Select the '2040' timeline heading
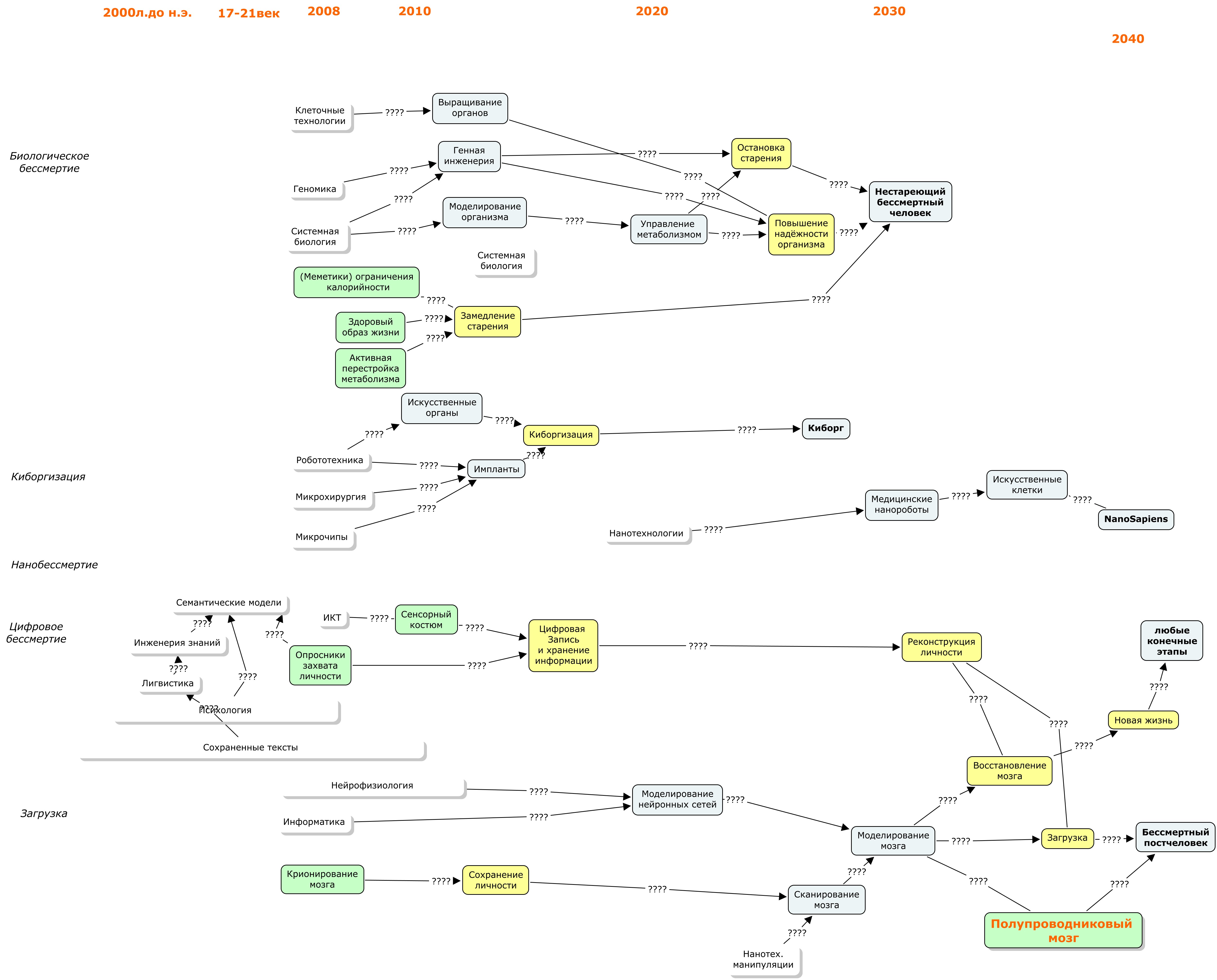This screenshot has width=1217, height=980. click(x=1128, y=39)
